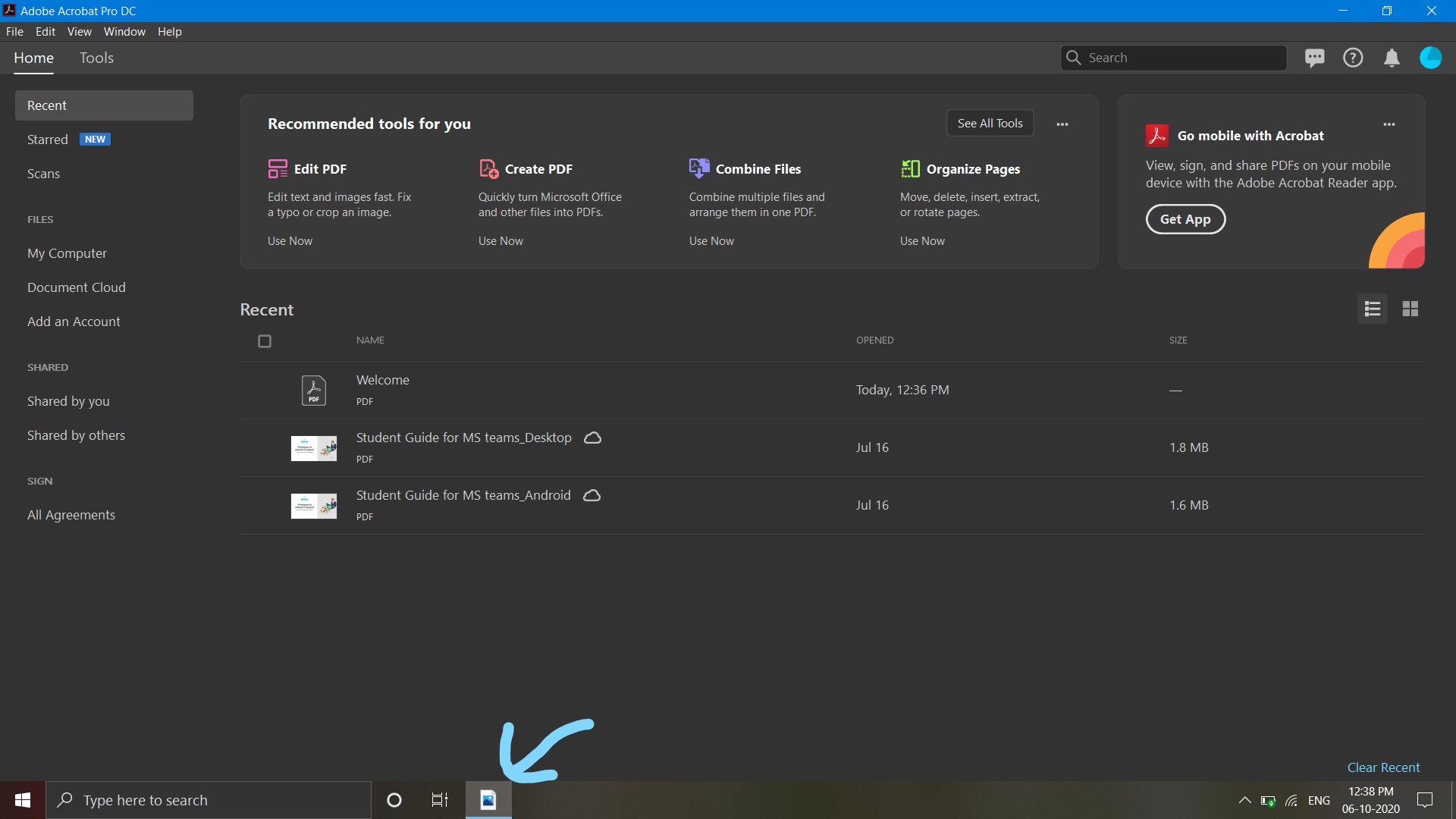Switch to thumbnail grid view
1456x819 pixels.
click(1410, 309)
